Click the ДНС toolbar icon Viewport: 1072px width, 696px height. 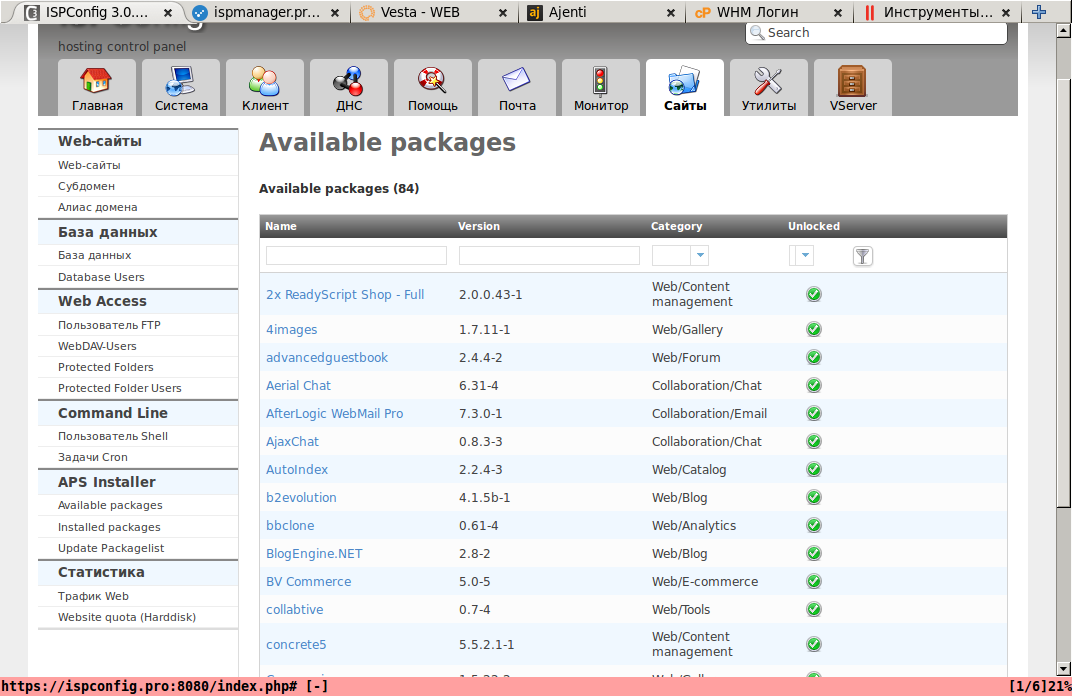coord(348,88)
